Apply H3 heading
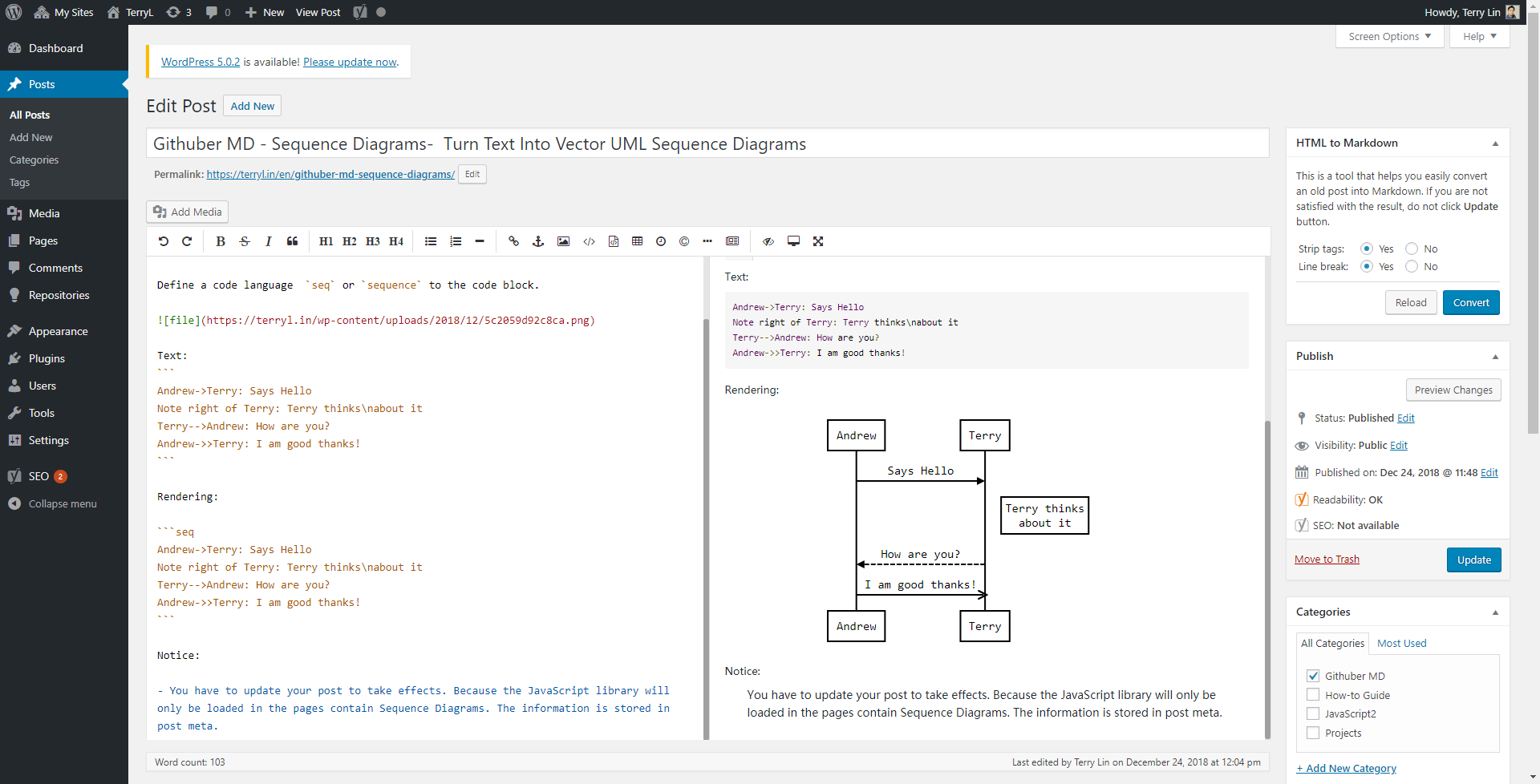Image resolution: width=1540 pixels, height=784 pixels. coord(373,241)
